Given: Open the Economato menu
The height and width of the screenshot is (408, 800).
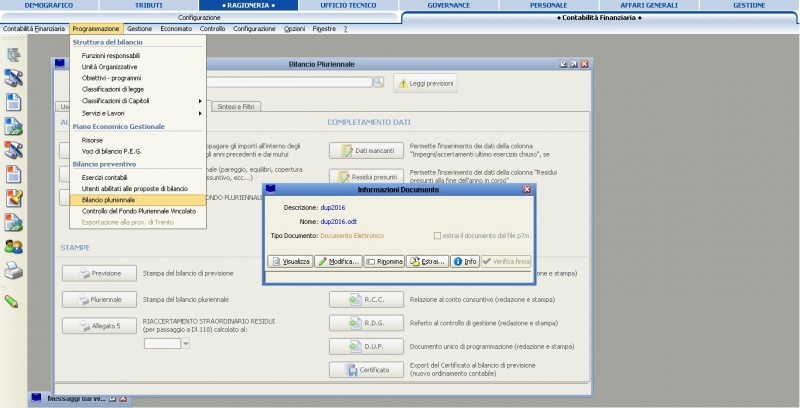Looking at the screenshot, I should (175, 29).
